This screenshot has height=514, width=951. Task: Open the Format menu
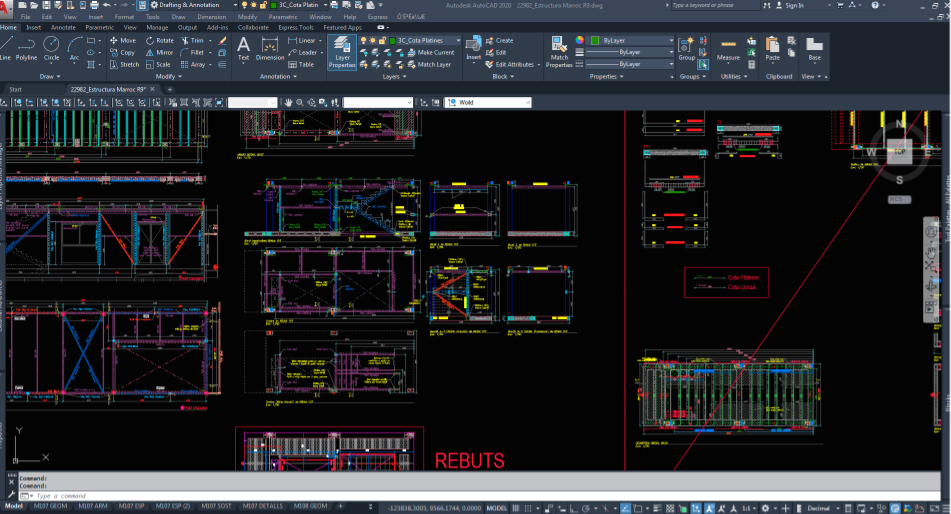(124, 17)
